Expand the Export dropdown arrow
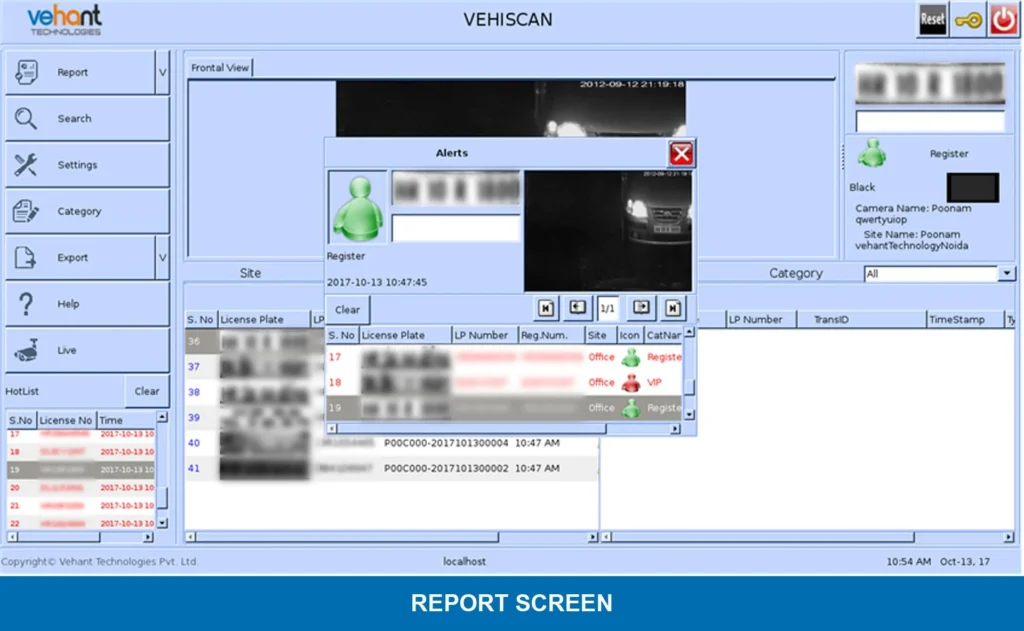The image size is (1024, 631). click(x=162, y=258)
